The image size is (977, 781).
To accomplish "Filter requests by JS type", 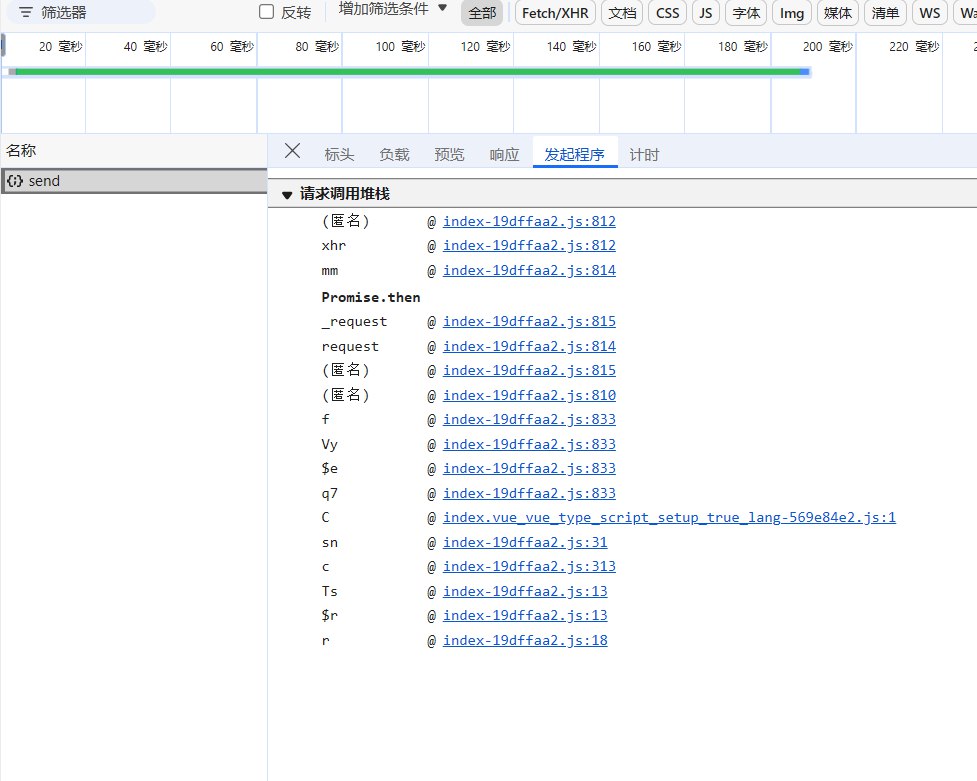I will tap(704, 13).
